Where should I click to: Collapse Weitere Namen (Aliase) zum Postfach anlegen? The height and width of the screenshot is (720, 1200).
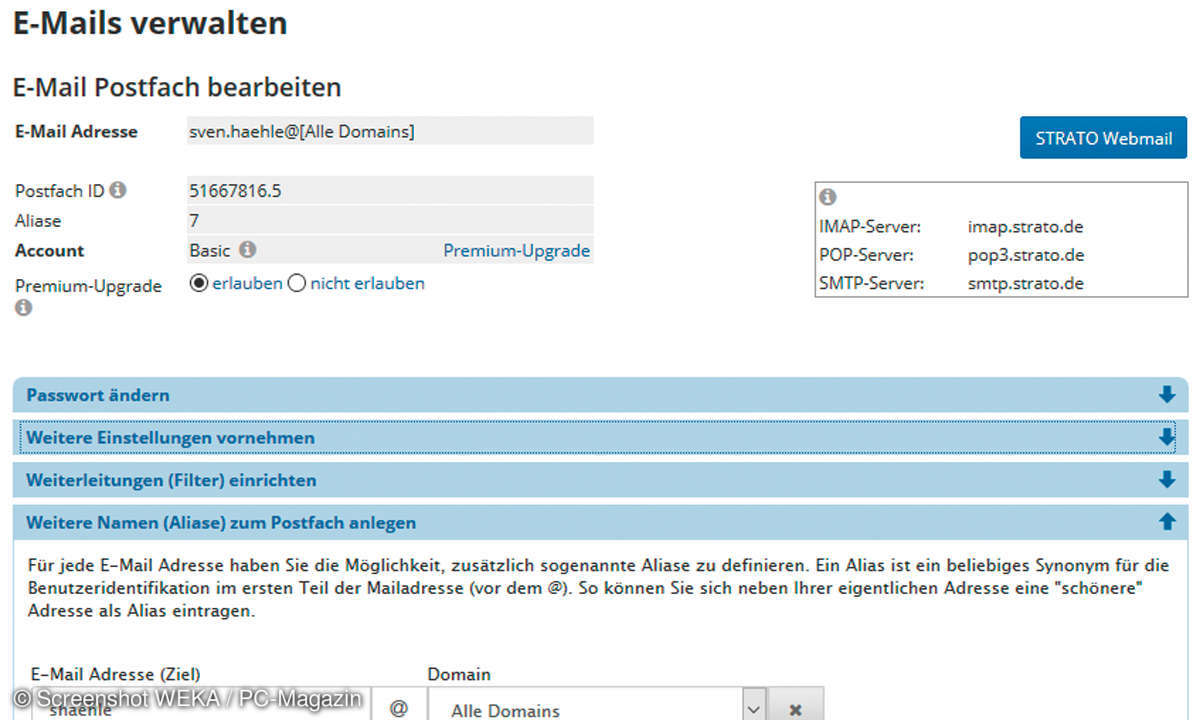pyautogui.click(x=600, y=522)
